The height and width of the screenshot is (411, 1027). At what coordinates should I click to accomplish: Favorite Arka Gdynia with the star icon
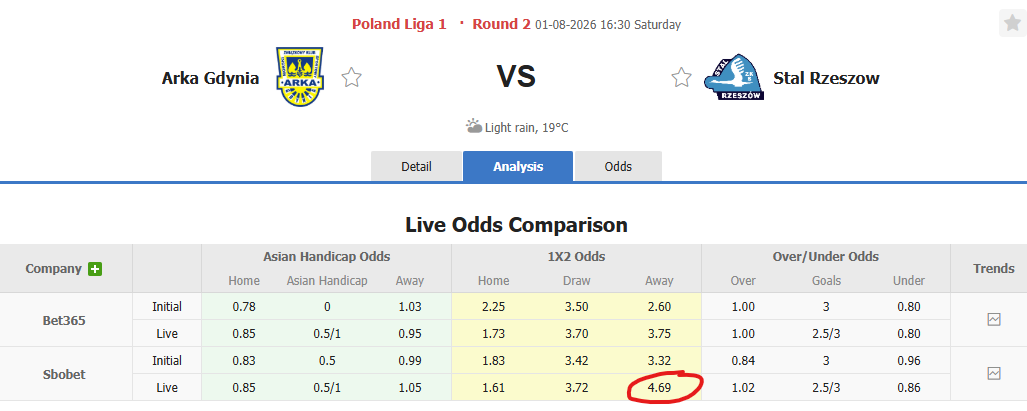click(352, 78)
